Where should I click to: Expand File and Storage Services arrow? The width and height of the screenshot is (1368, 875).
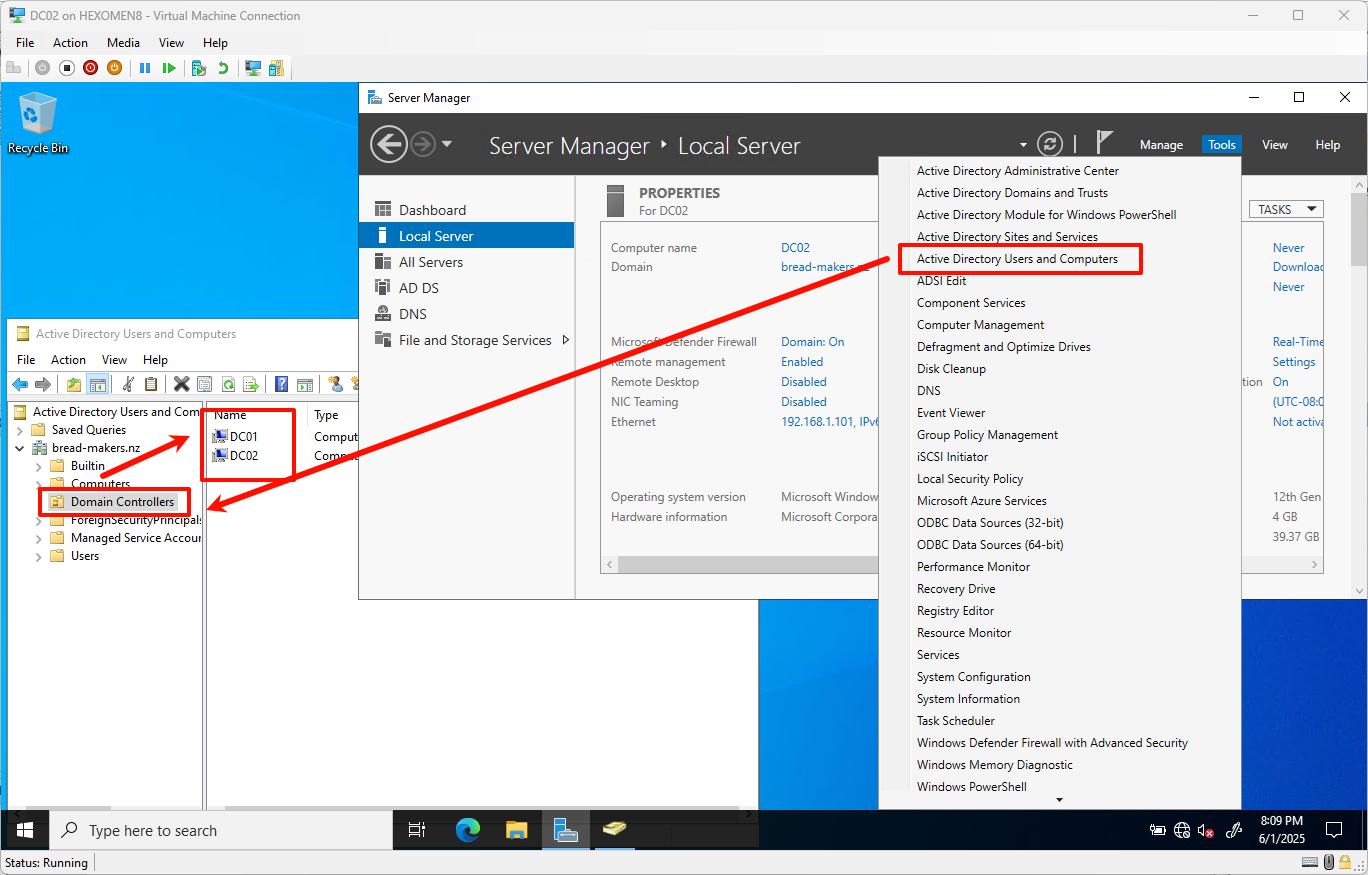point(566,340)
